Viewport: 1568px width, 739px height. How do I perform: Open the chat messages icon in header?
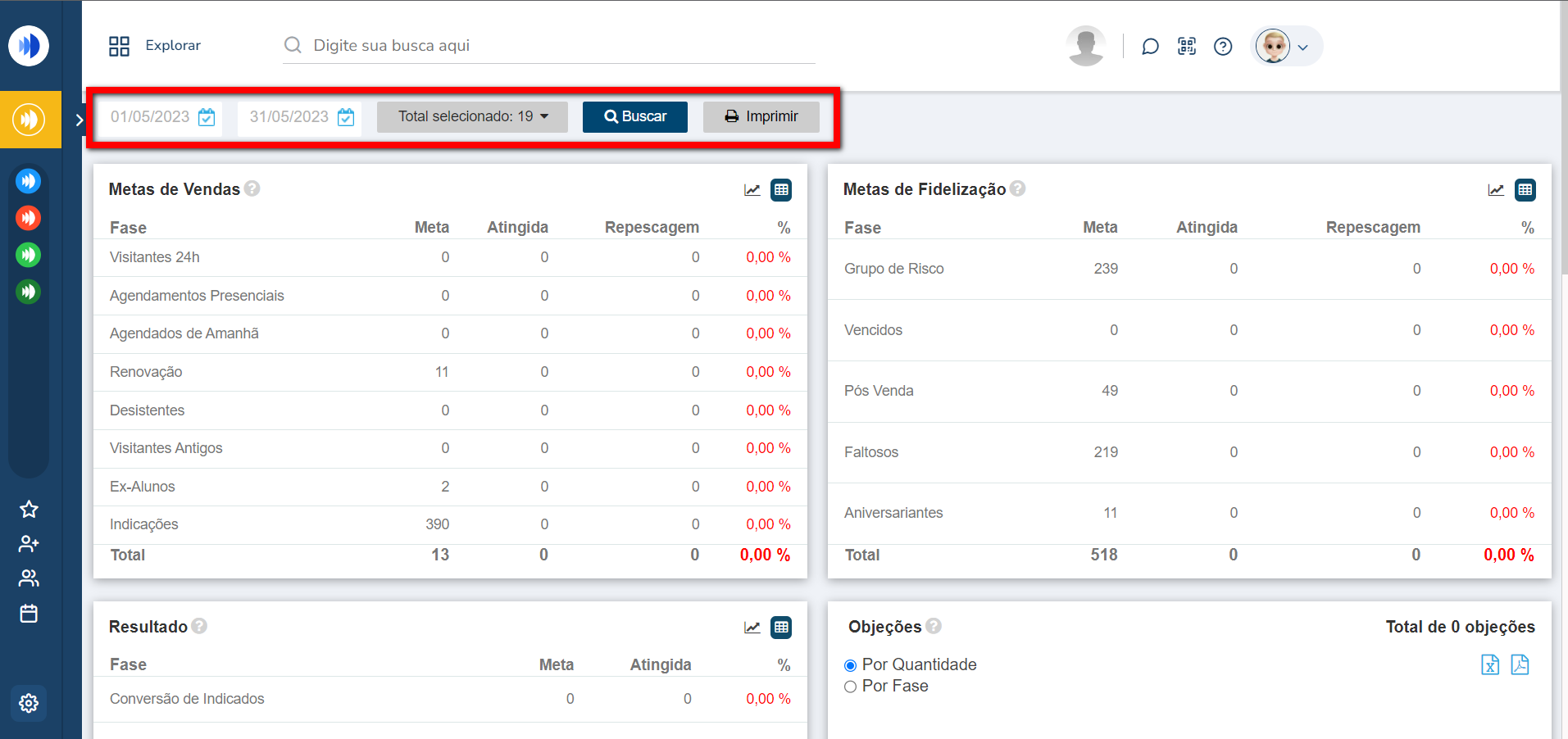coord(1150,47)
